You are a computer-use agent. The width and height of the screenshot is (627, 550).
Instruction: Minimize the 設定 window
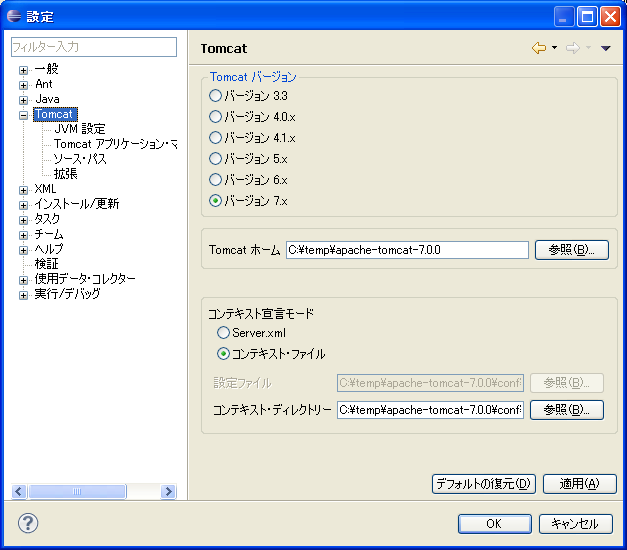coord(563,17)
